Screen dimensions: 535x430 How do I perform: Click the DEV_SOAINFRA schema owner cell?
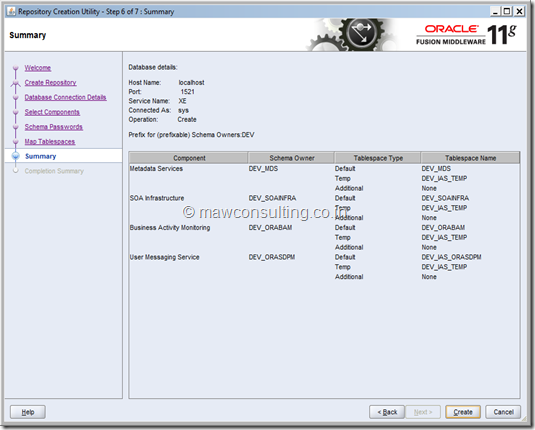pos(272,198)
